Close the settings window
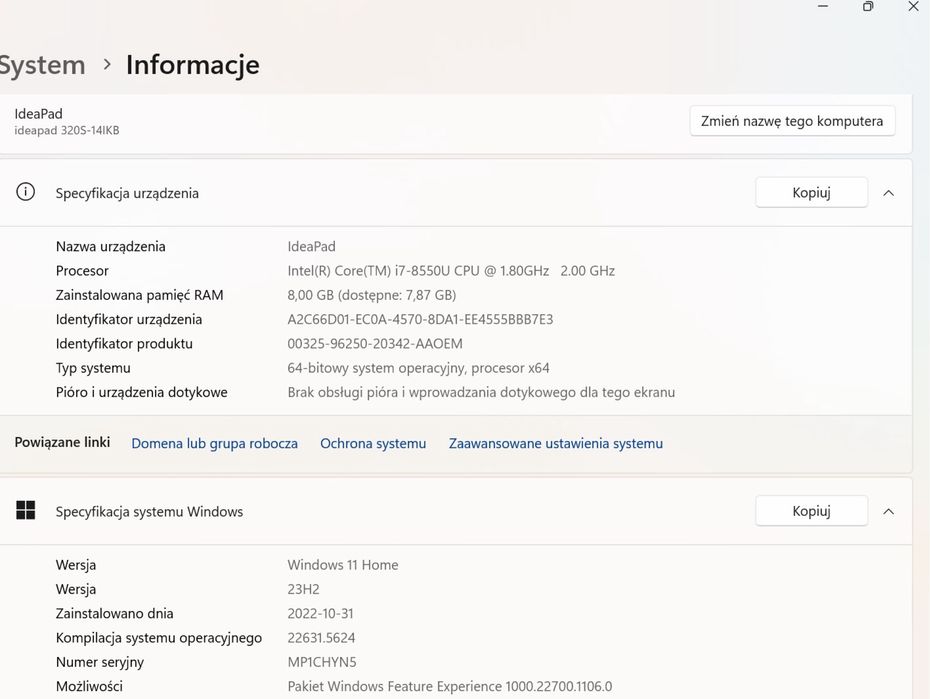The height and width of the screenshot is (699, 930). (913, 6)
